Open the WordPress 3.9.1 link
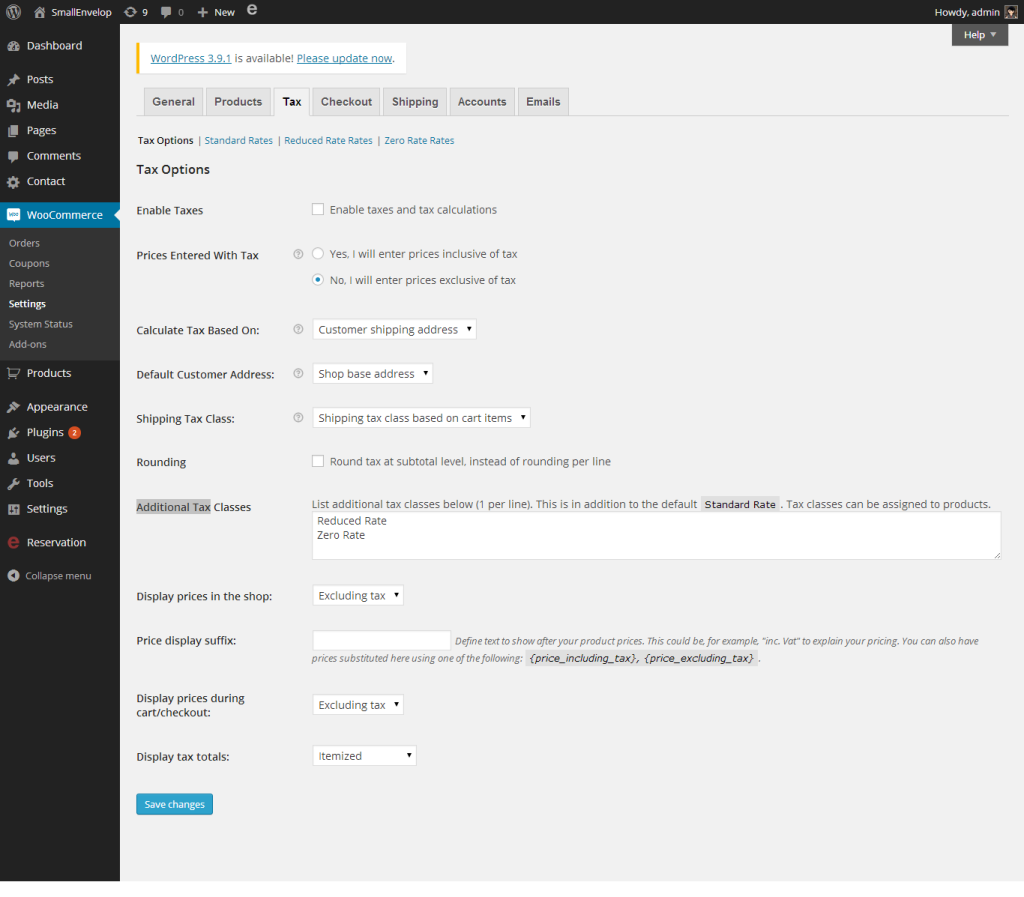Image resolution: width=1024 pixels, height=897 pixels. point(191,58)
